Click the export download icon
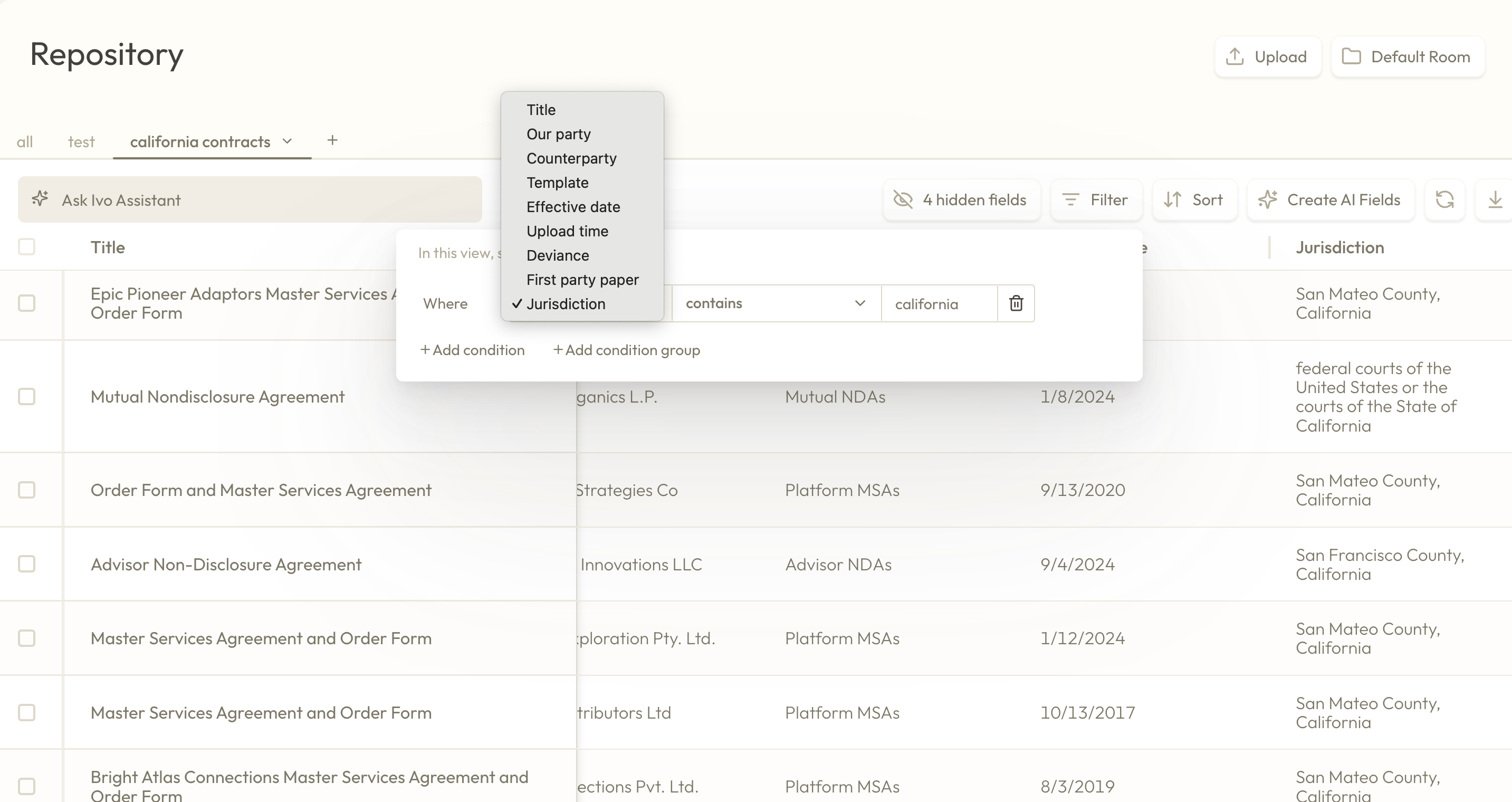Screen dimensions: 1512x802 click(1496, 199)
